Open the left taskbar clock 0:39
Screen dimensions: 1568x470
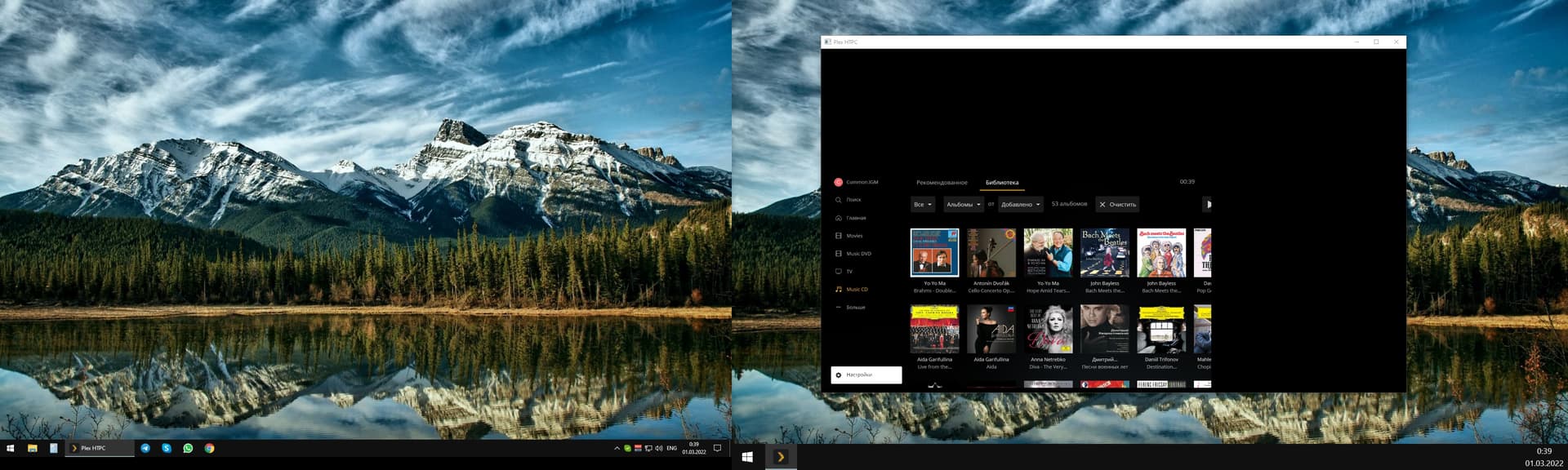pos(694,448)
